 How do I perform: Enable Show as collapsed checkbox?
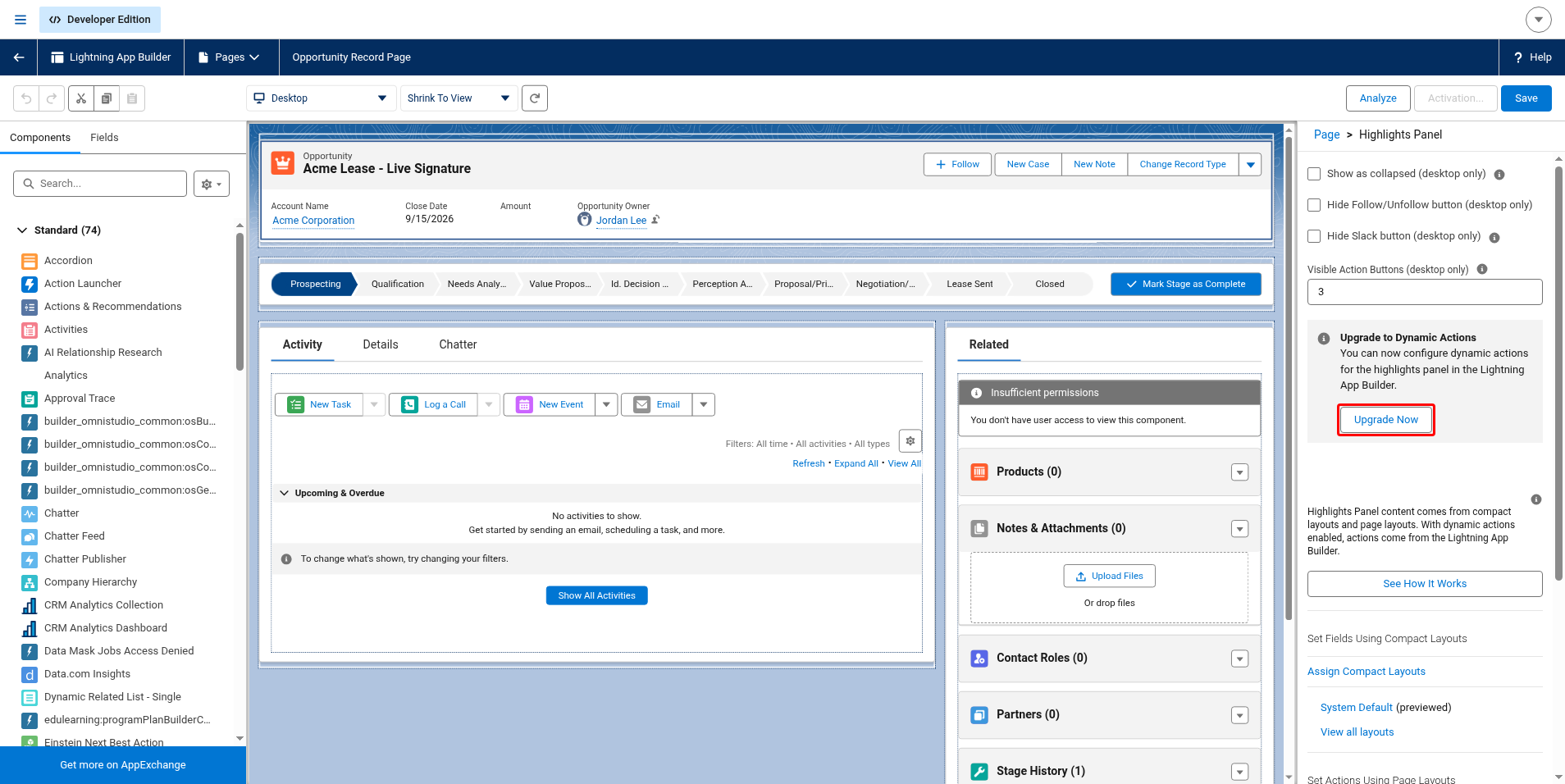pyautogui.click(x=1314, y=174)
